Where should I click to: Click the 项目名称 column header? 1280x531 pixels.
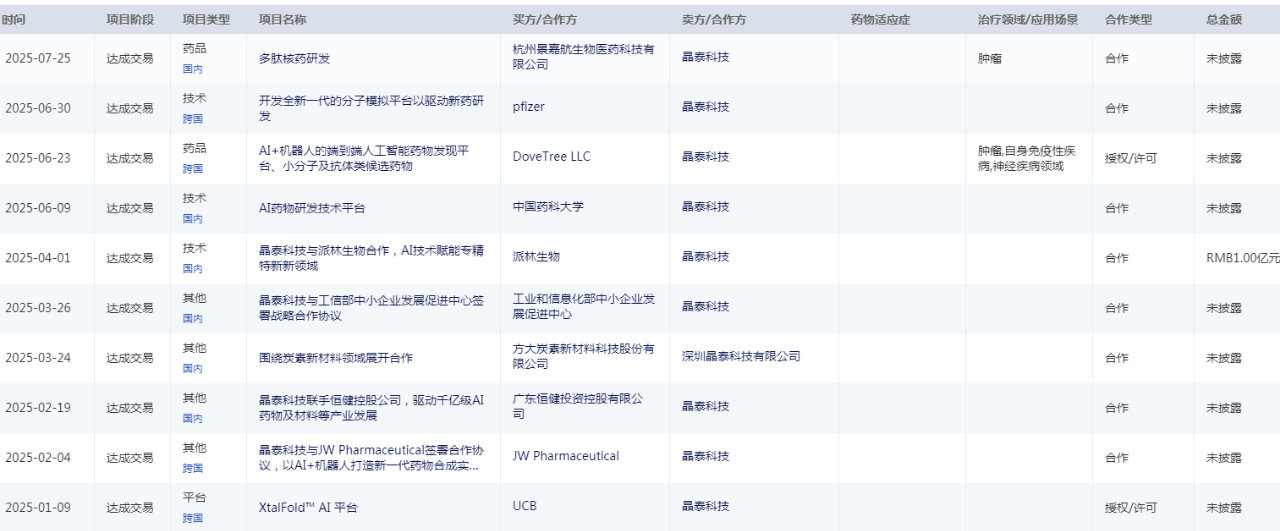(x=282, y=20)
